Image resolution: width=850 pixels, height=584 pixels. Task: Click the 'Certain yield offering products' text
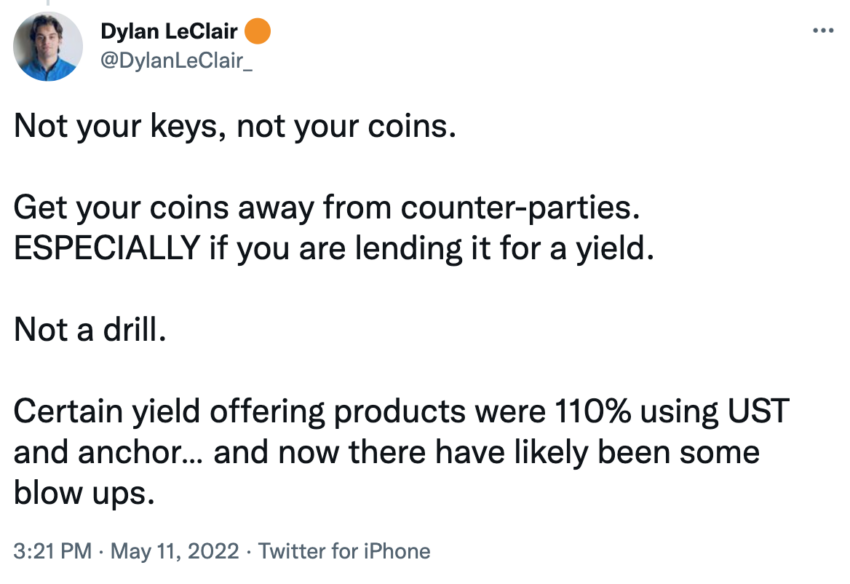(239, 411)
